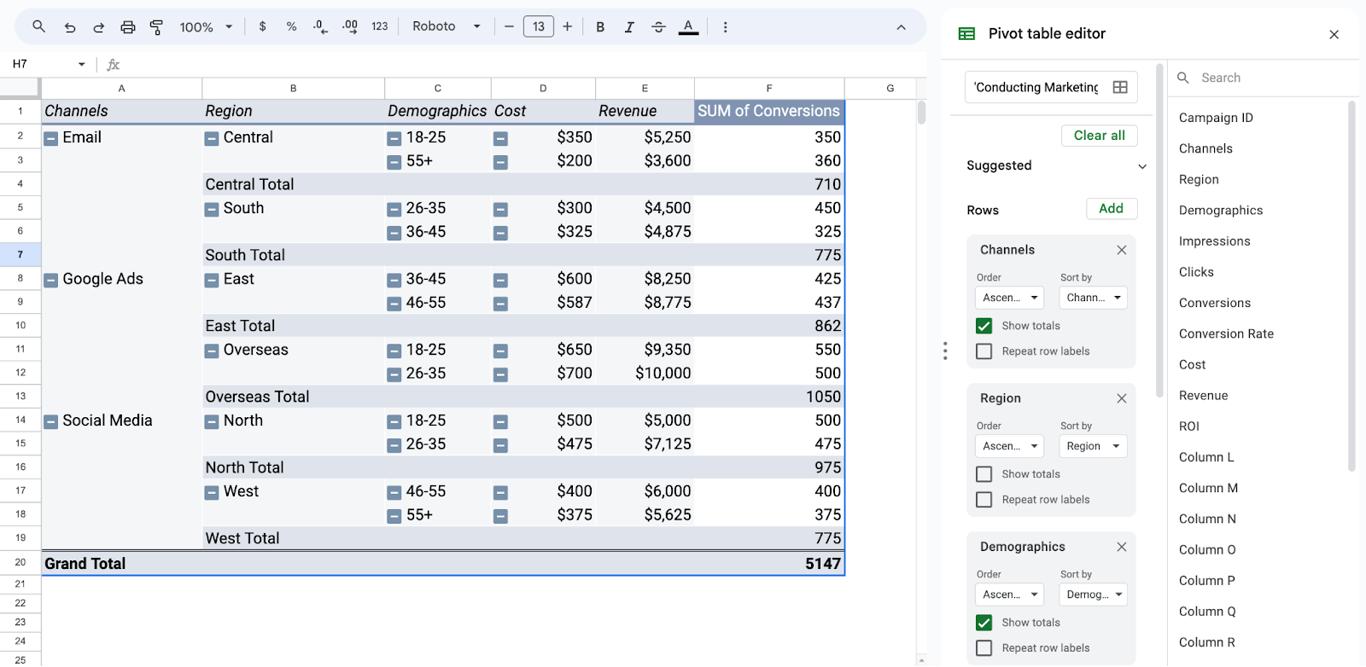The height and width of the screenshot is (667, 1366).
Task: Click the Add rows button
Action: [1111, 209]
